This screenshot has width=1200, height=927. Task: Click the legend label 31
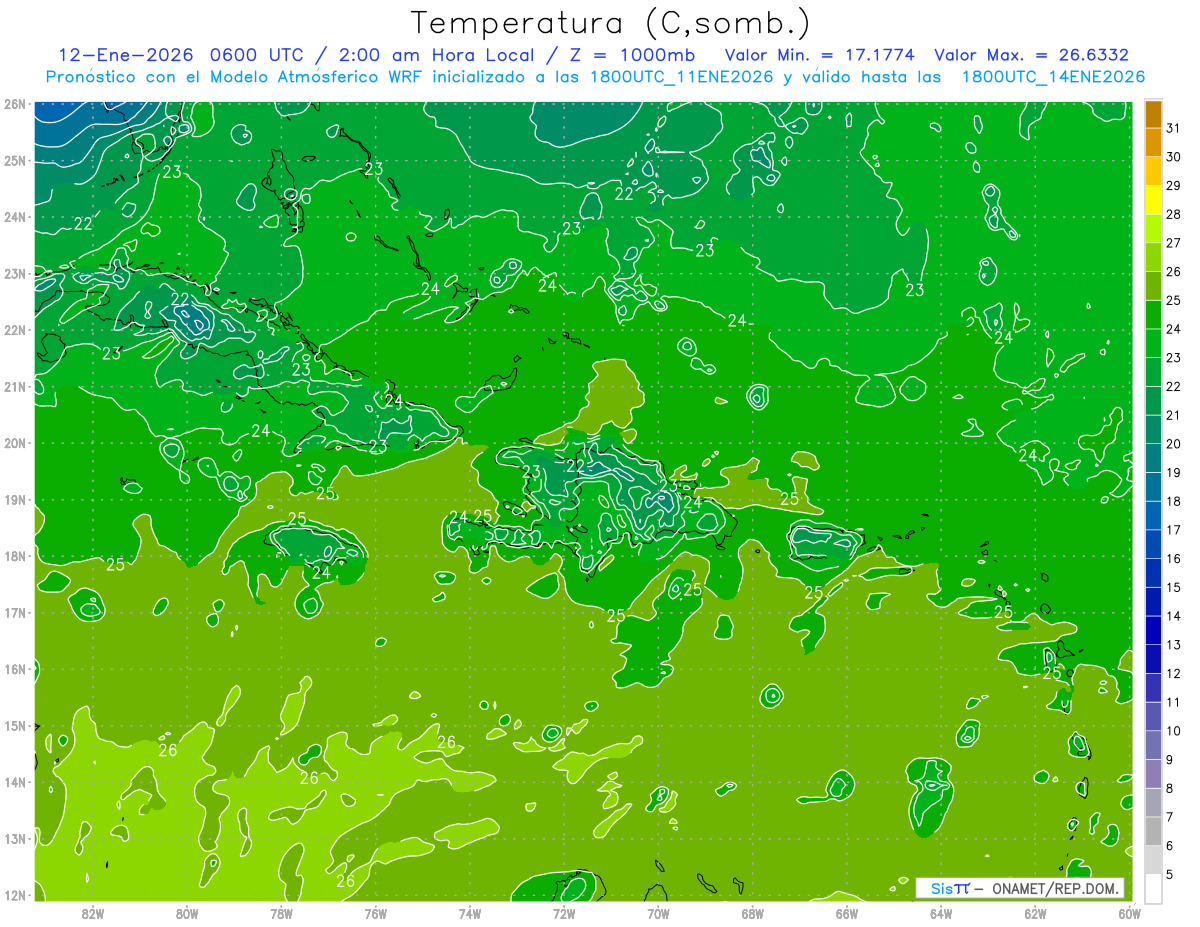tap(1173, 128)
